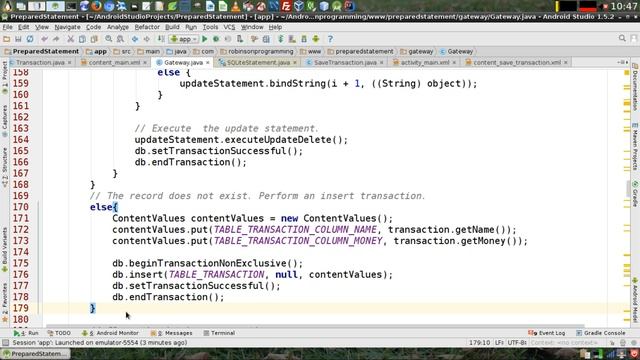This screenshot has height=360, width=640.
Task: Click the PreparedStatement breadcrumb
Action: 41,51
